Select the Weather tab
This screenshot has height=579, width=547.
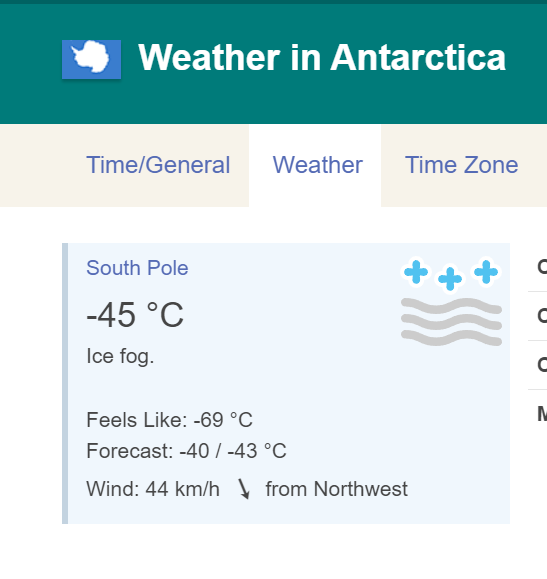[x=317, y=165]
